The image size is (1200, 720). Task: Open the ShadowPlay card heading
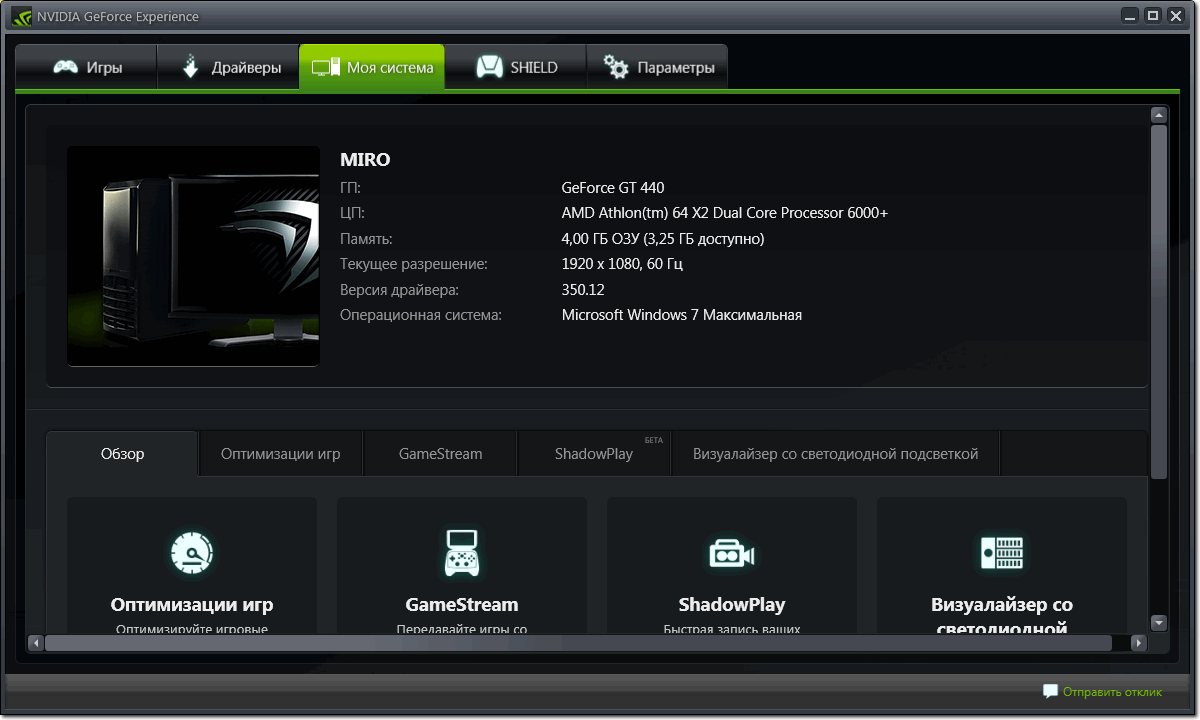pos(732,605)
